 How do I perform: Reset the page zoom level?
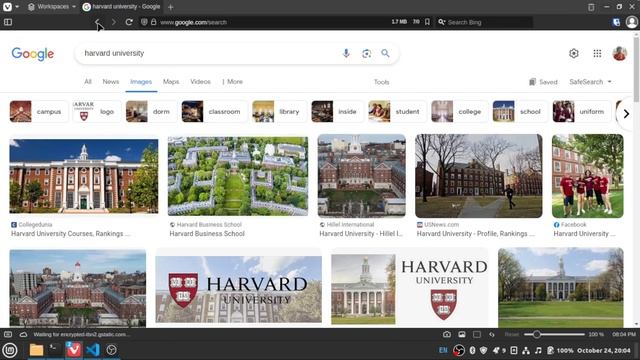[511, 334]
